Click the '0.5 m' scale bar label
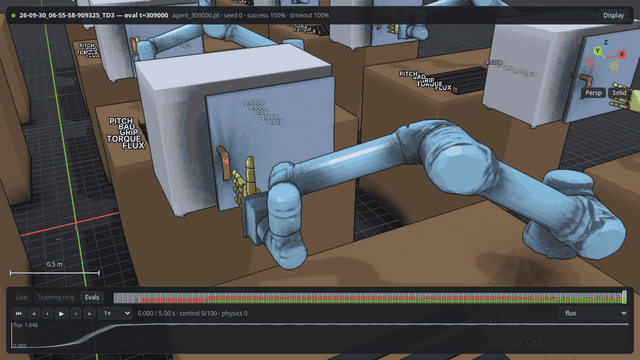This screenshot has height=360, width=640. pyautogui.click(x=55, y=264)
